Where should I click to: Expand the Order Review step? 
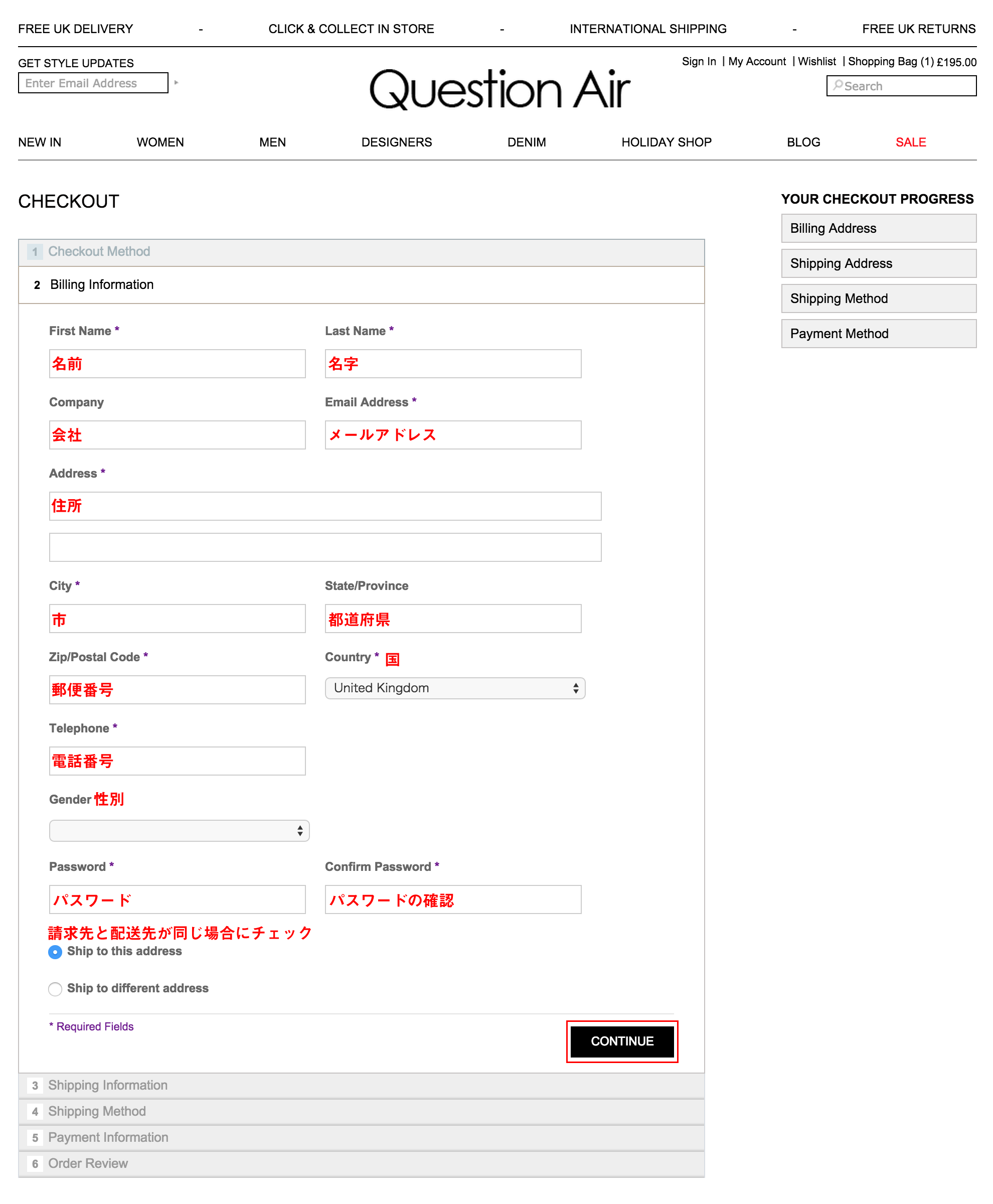point(361,1163)
